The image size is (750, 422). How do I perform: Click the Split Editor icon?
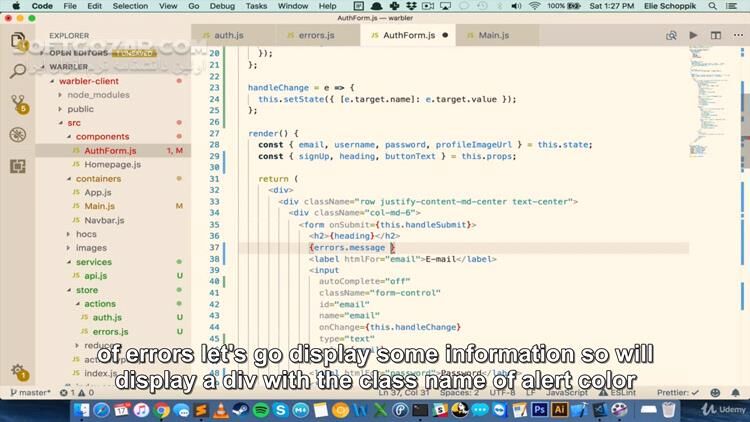click(714, 35)
